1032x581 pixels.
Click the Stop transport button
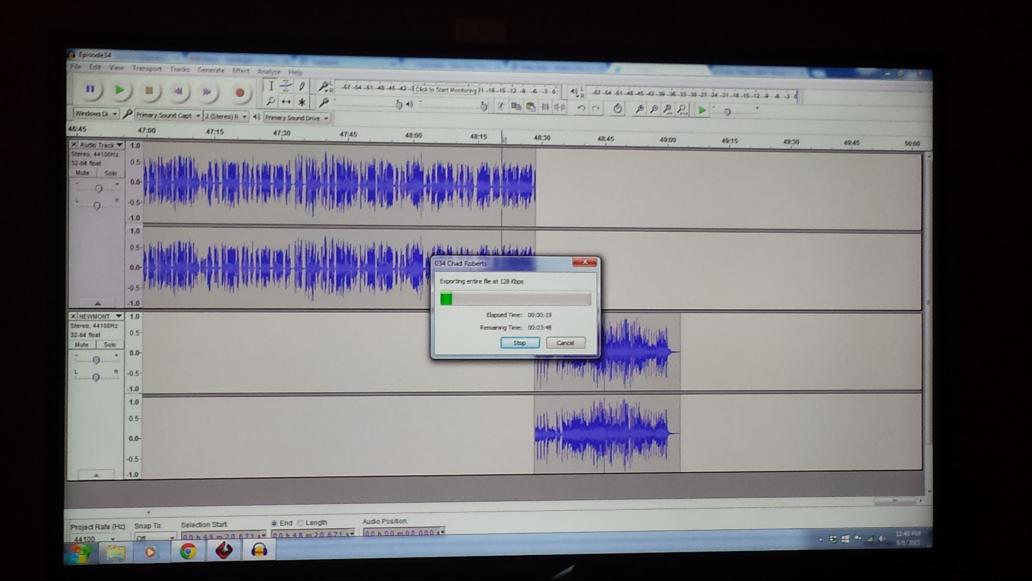point(149,91)
